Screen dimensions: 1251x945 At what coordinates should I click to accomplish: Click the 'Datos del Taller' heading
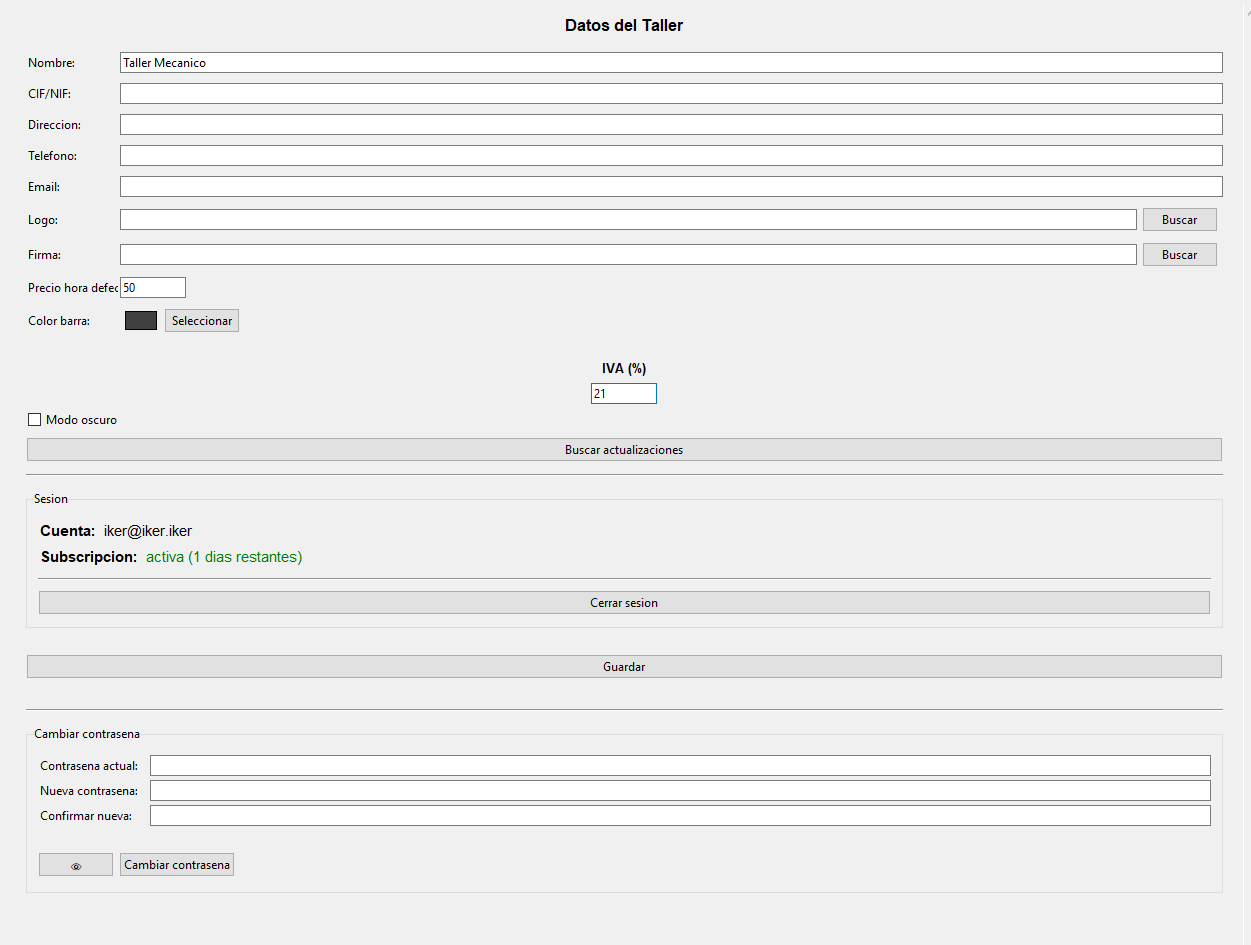pos(624,26)
